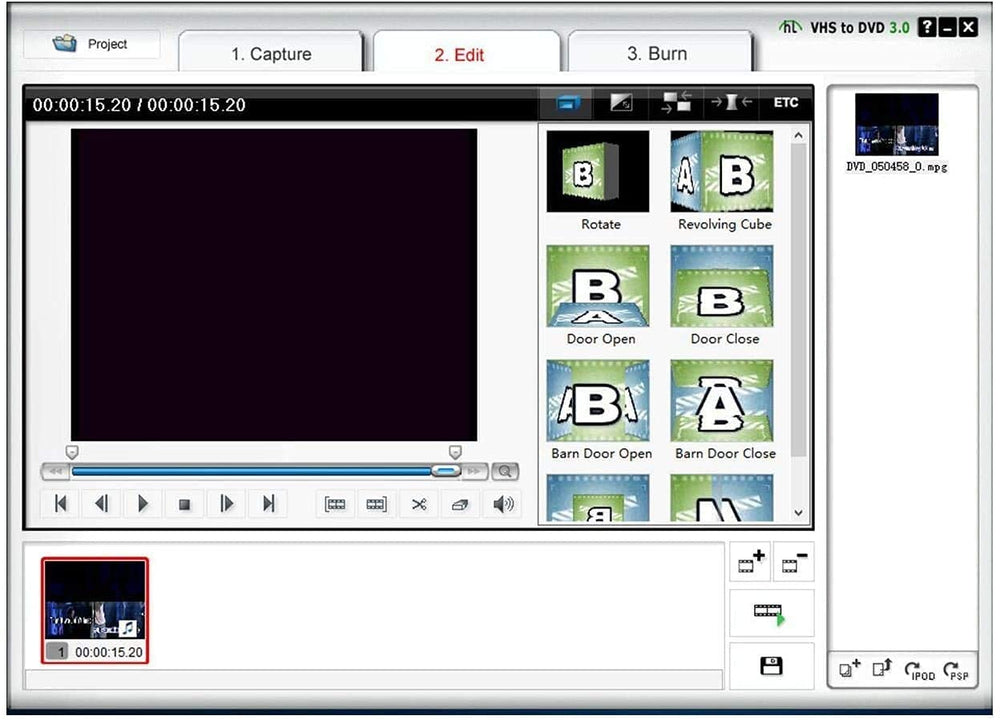
Task: Open the video Effects panel icon
Action: [622, 101]
